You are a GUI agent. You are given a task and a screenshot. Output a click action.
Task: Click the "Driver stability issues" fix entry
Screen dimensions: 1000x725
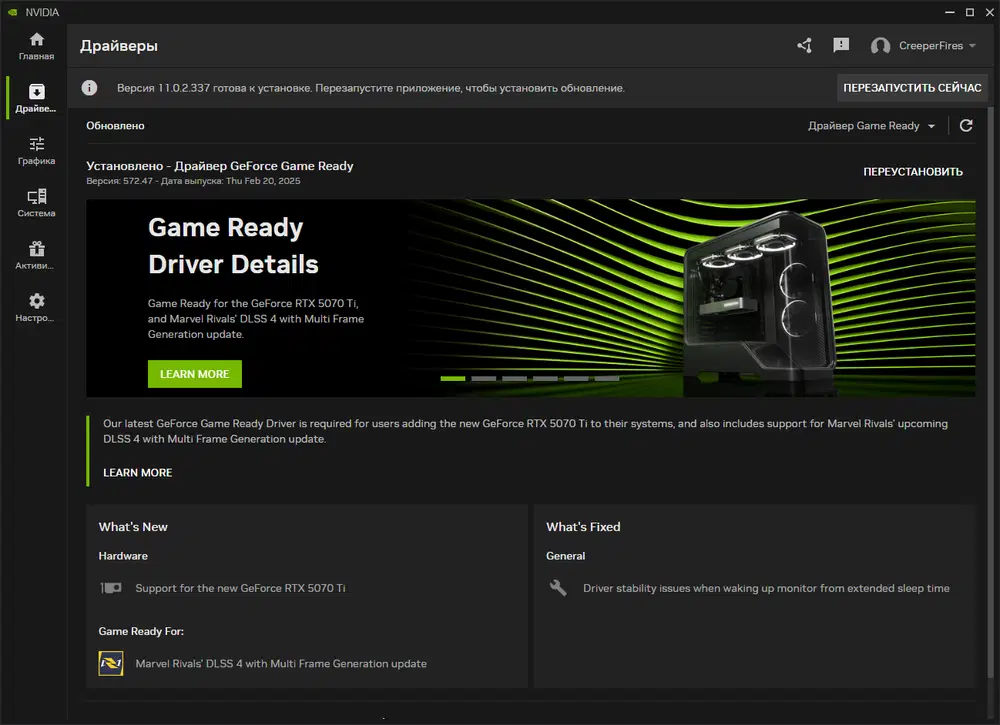pyautogui.click(x=766, y=588)
